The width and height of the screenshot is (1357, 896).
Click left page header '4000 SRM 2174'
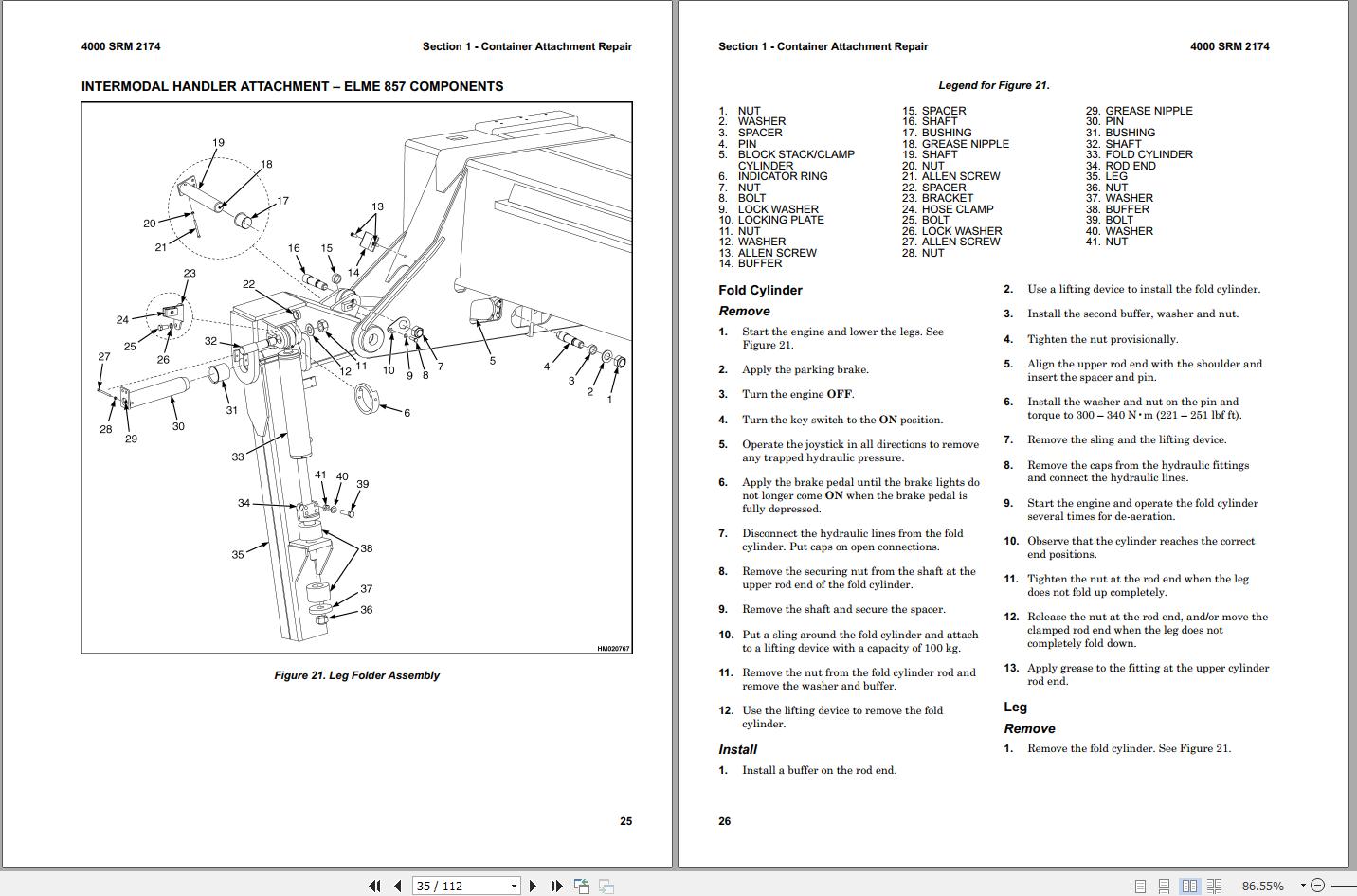(120, 46)
